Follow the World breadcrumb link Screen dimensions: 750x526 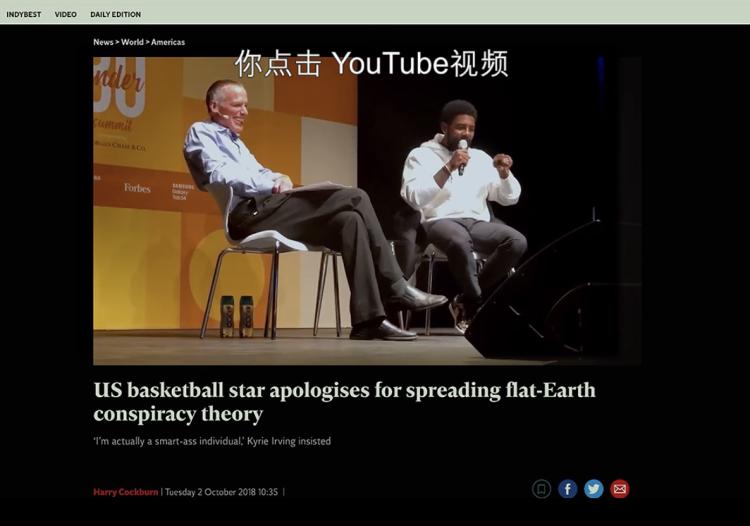click(x=132, y=42)
